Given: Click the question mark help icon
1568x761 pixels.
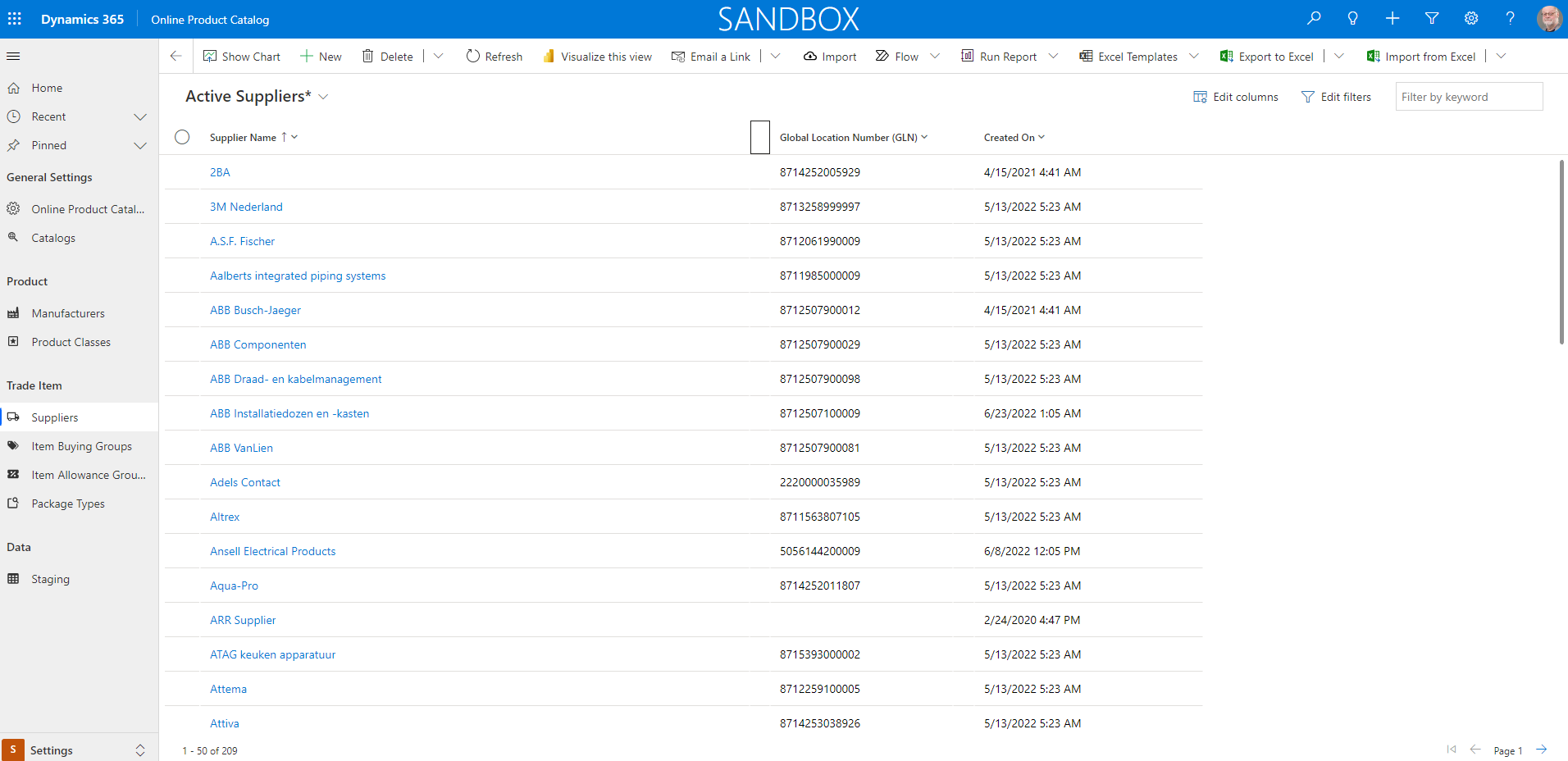Looking at the screenshot, I should [1510, 18].
